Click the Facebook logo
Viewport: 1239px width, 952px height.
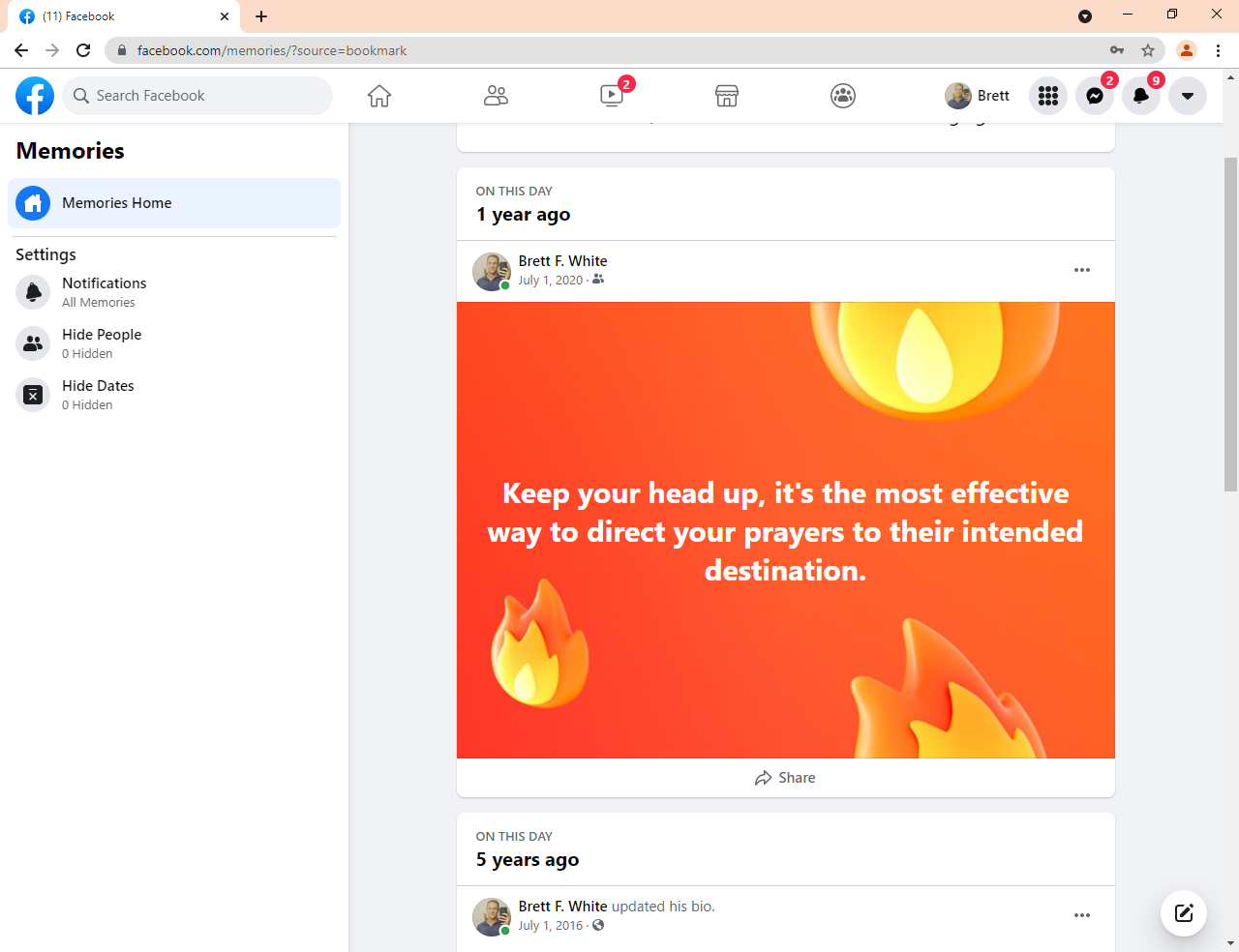coord(35,96)
